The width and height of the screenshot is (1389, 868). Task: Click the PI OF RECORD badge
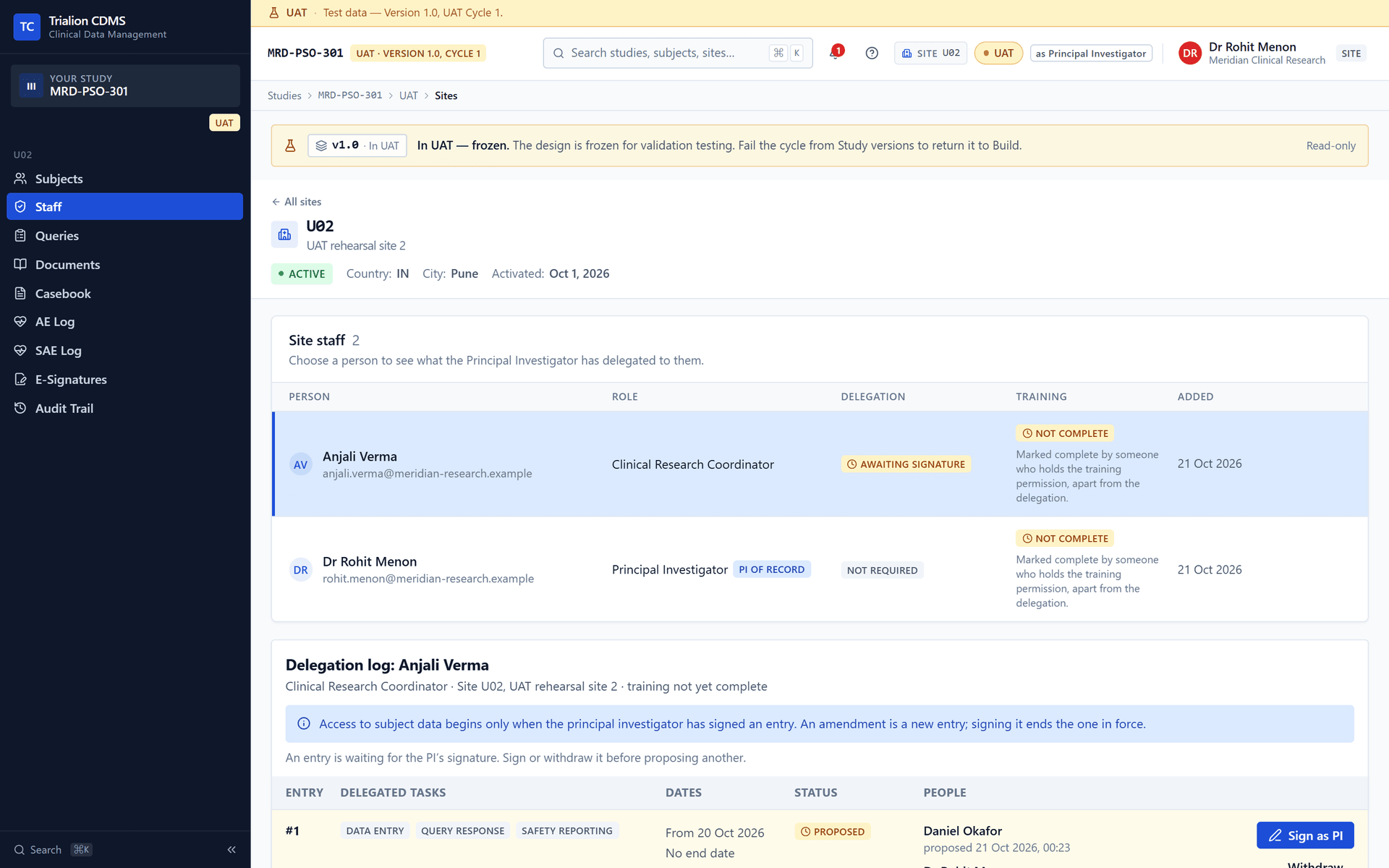(x=772, y=569)
